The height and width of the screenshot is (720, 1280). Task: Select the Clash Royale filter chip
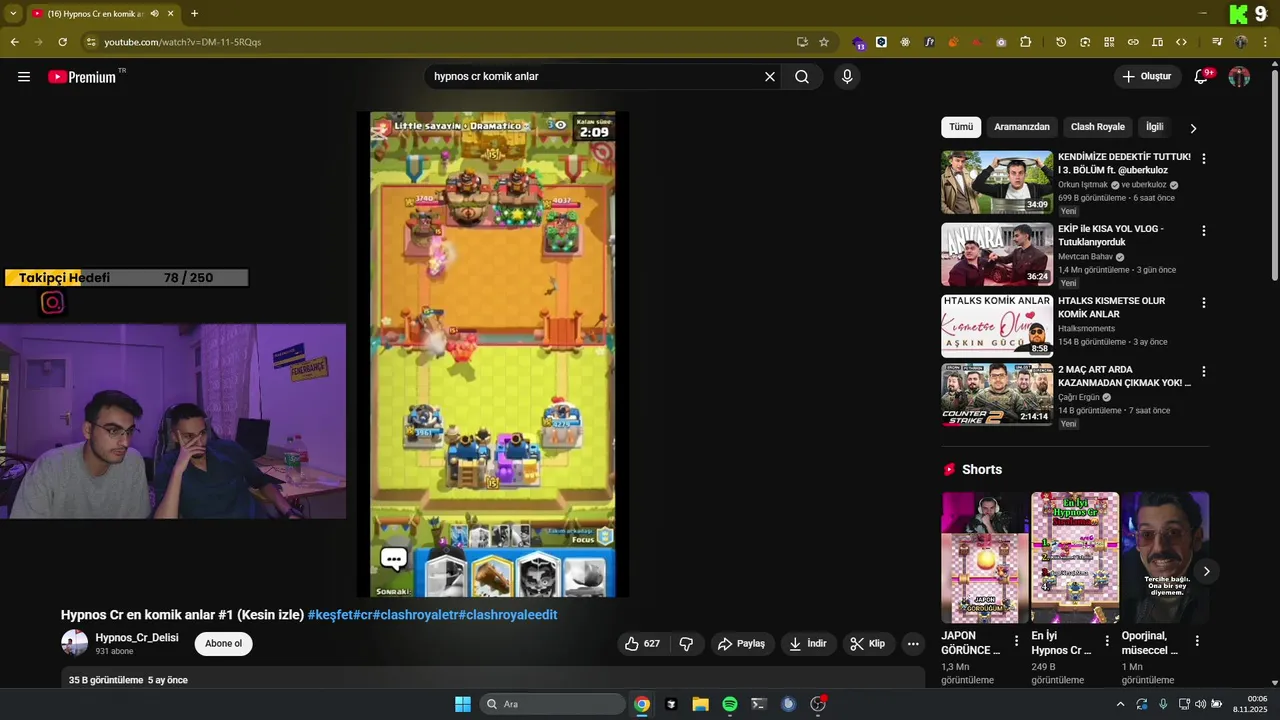(x=1098, y=127)
